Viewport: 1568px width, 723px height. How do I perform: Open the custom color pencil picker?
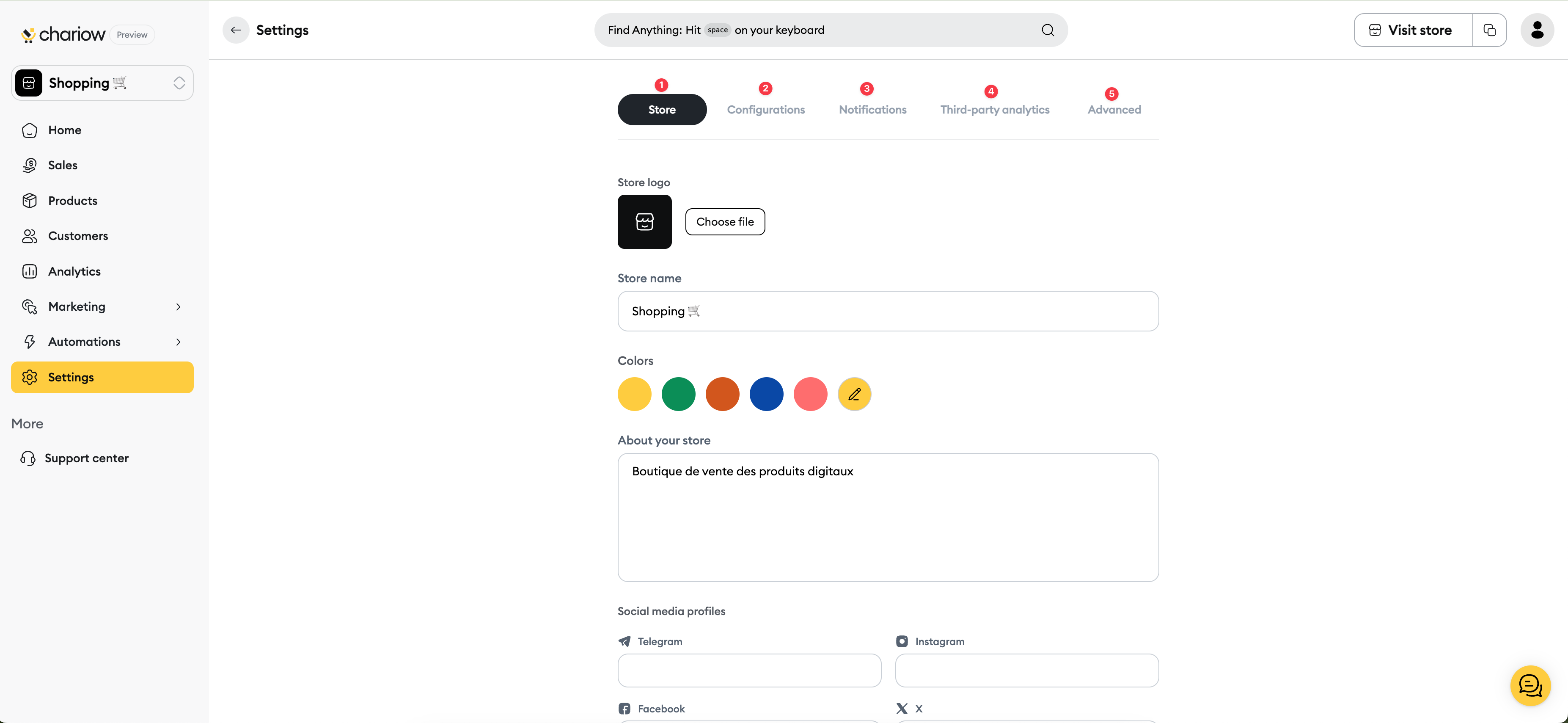[x=854, y=394]
